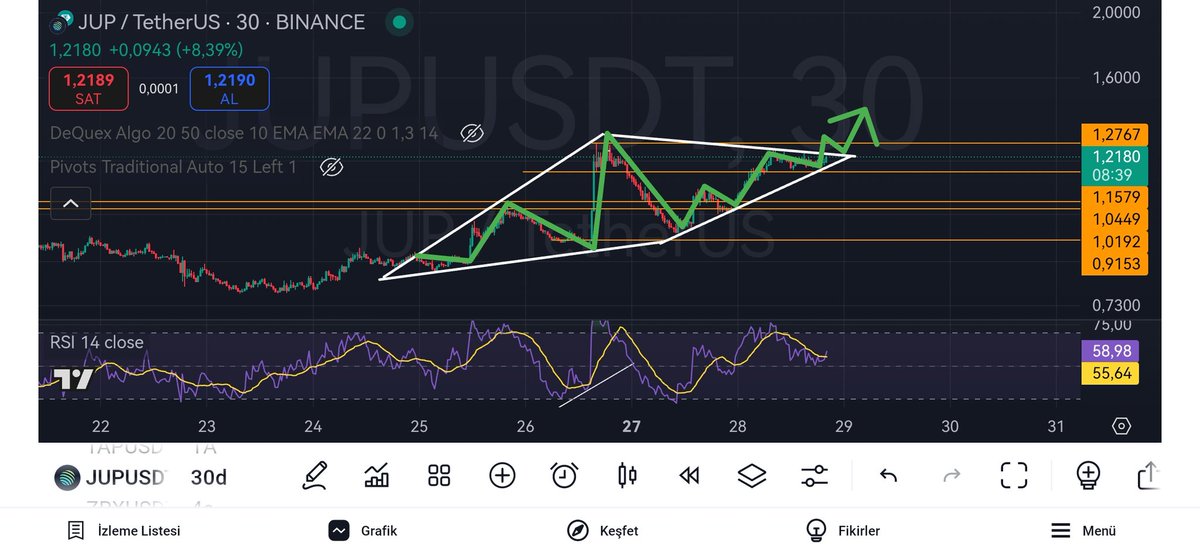Image resolution: width=1200 pixels, height=554 pixels.
Task: Open the İzleme Listesi tab
Action: pos(123,531)
